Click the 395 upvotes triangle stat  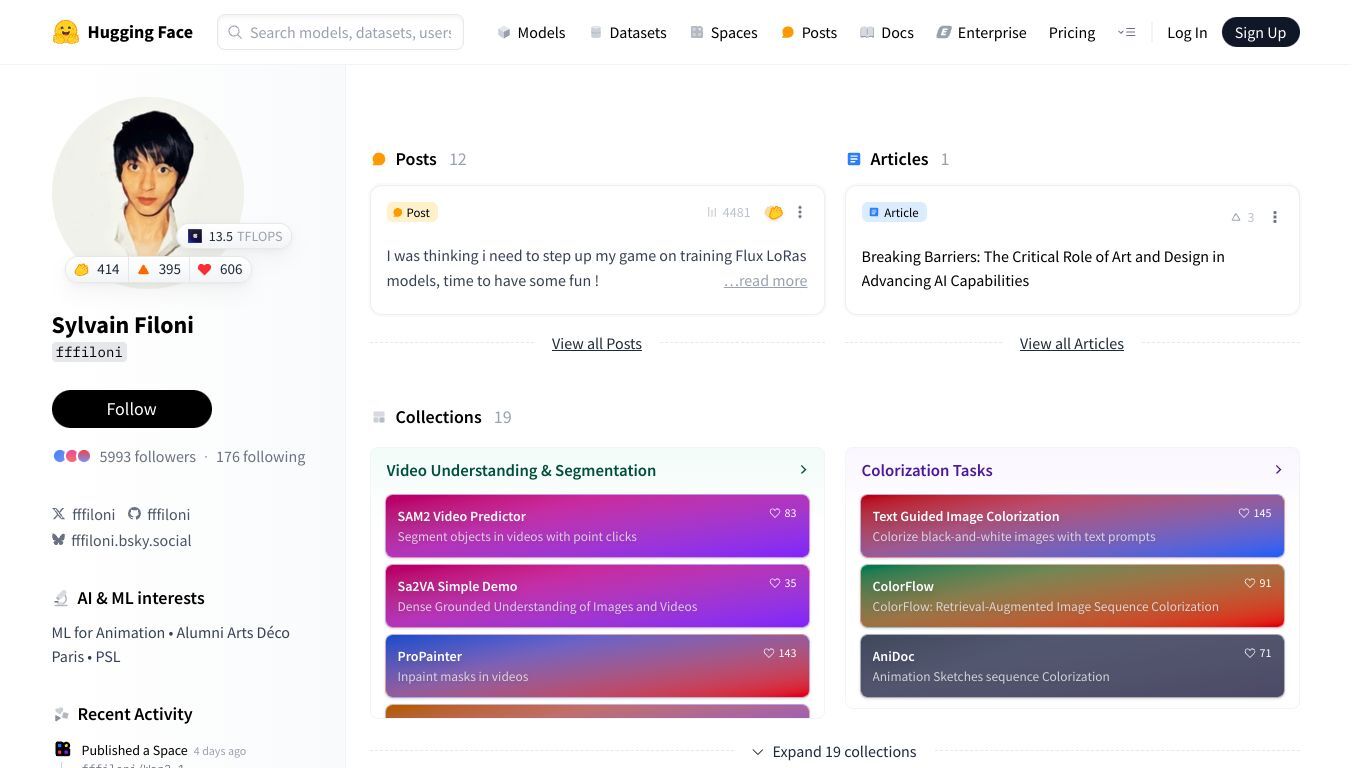158,269
